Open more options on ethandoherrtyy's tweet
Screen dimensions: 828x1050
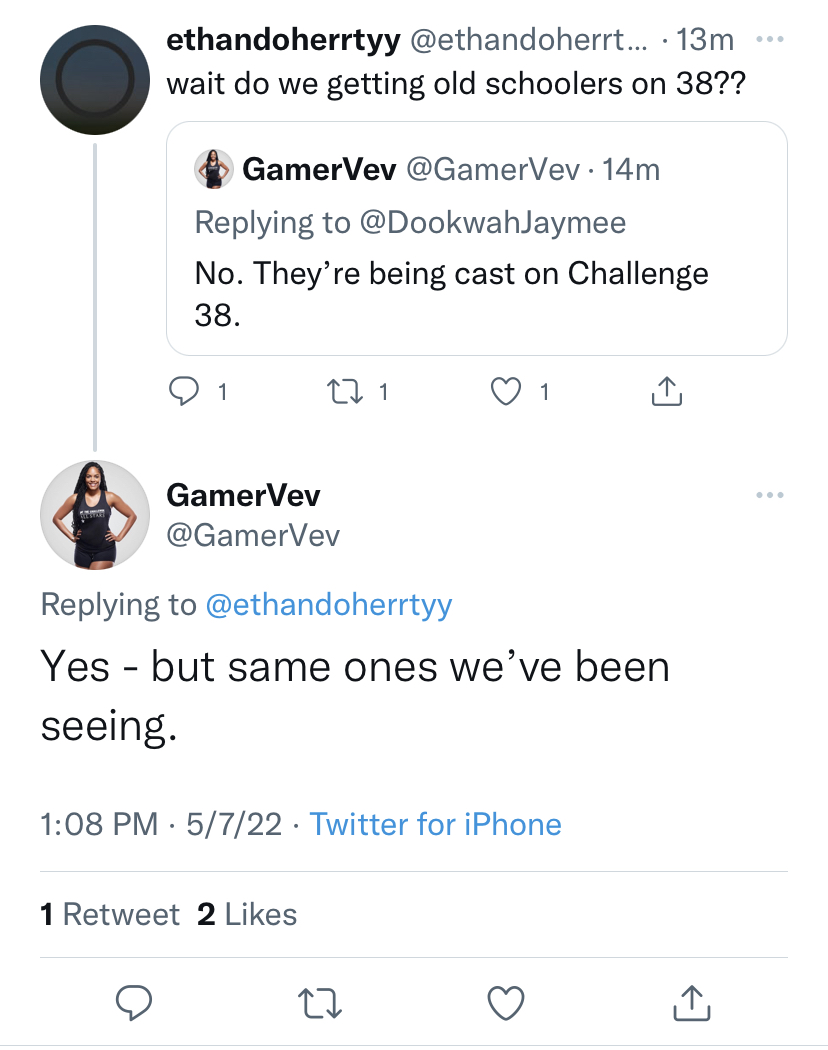[x=770, y=40]
